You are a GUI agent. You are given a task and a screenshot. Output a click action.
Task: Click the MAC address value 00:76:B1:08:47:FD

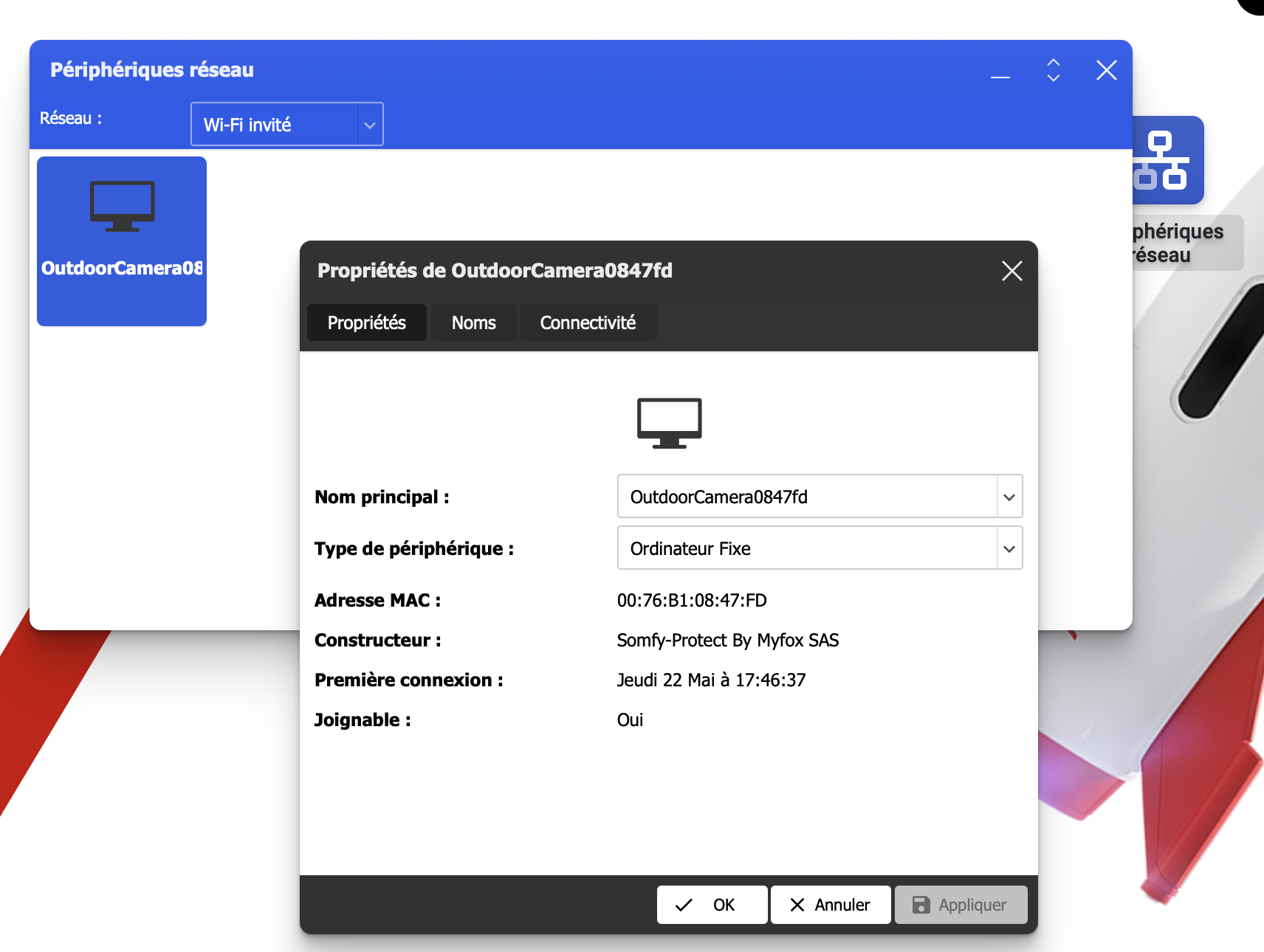(x=692, y=601)
